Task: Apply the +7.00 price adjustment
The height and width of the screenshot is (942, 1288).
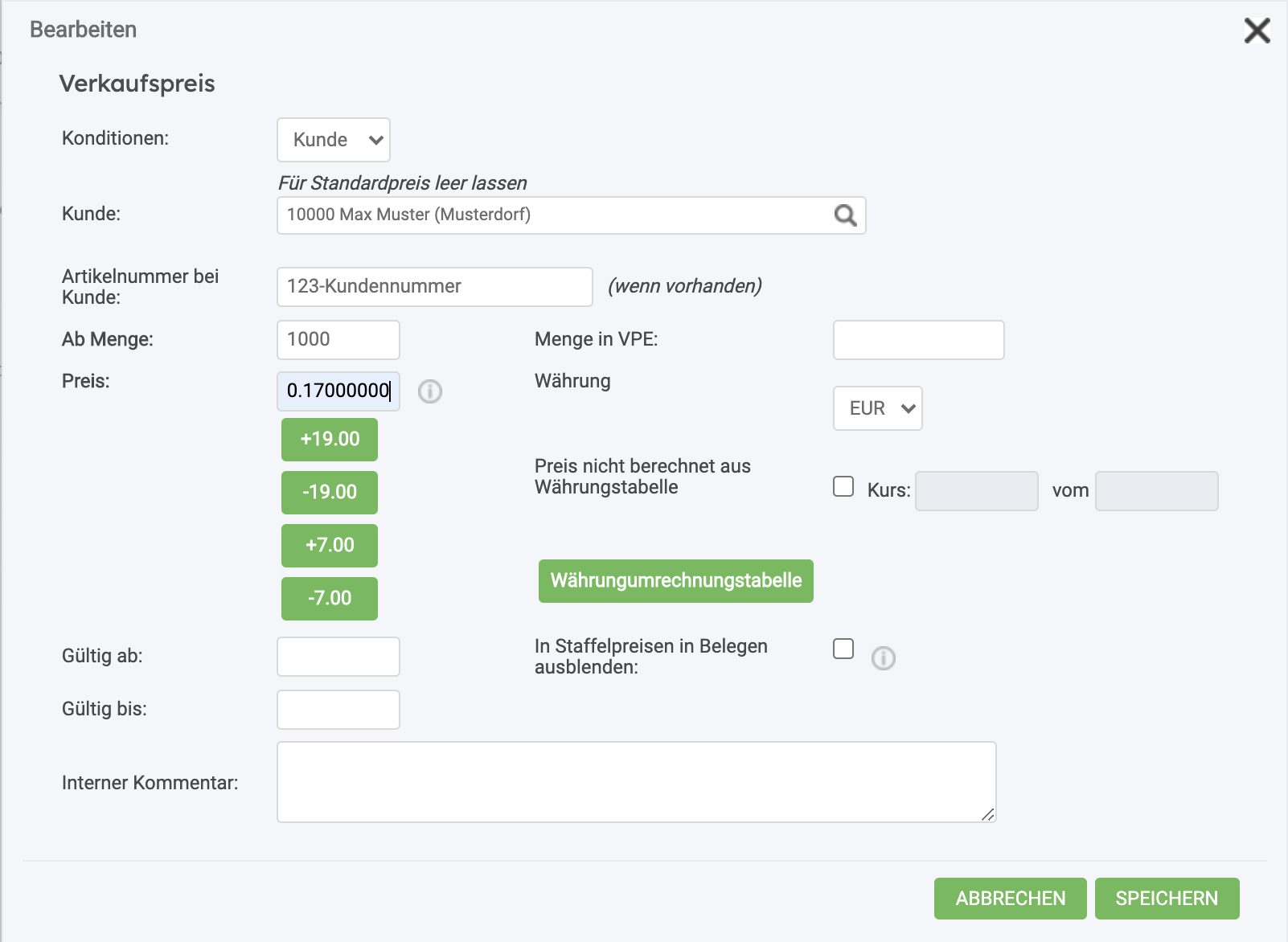Action: [330, 546]
